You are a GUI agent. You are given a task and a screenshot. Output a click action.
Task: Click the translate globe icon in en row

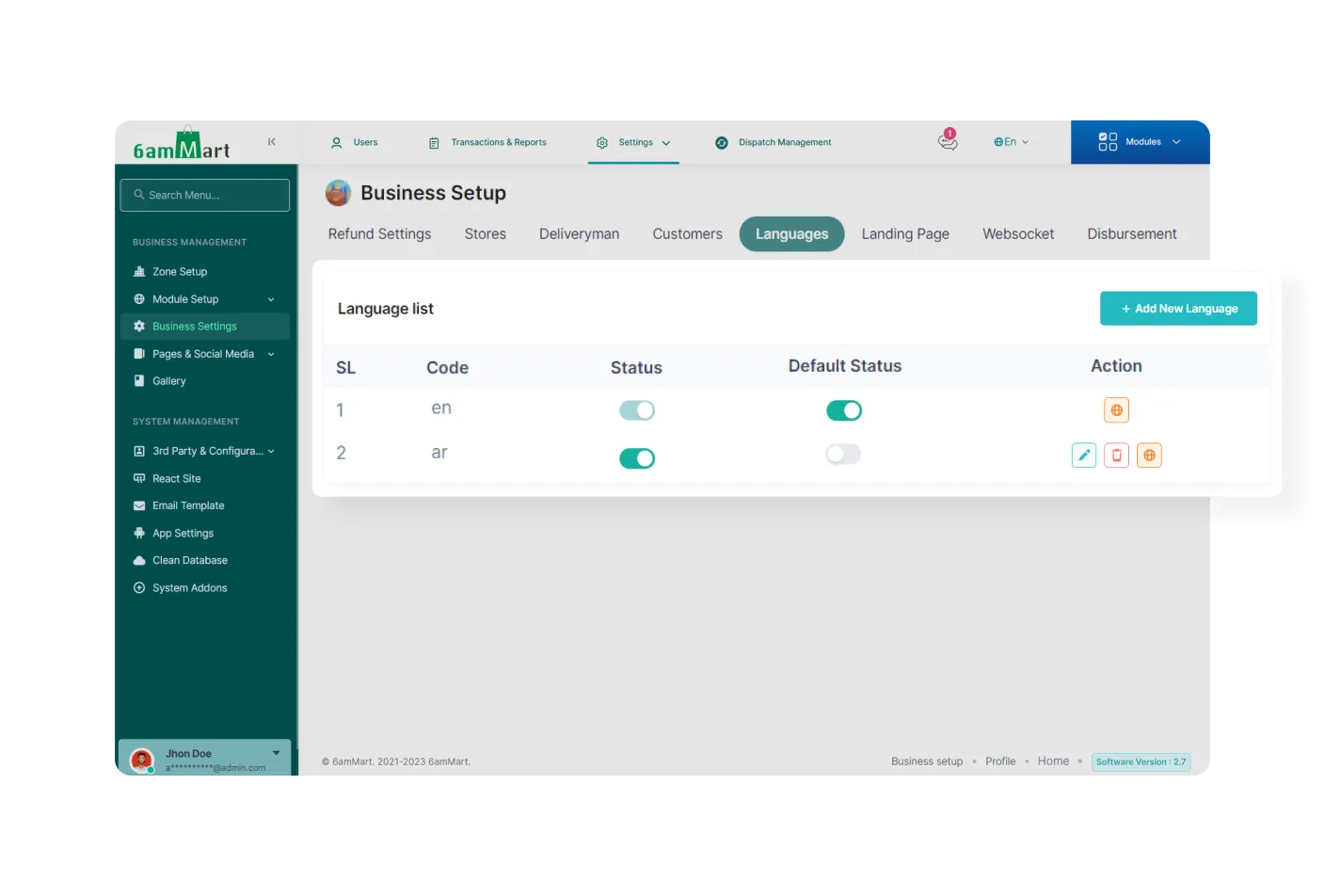[x=1116, y=410]
